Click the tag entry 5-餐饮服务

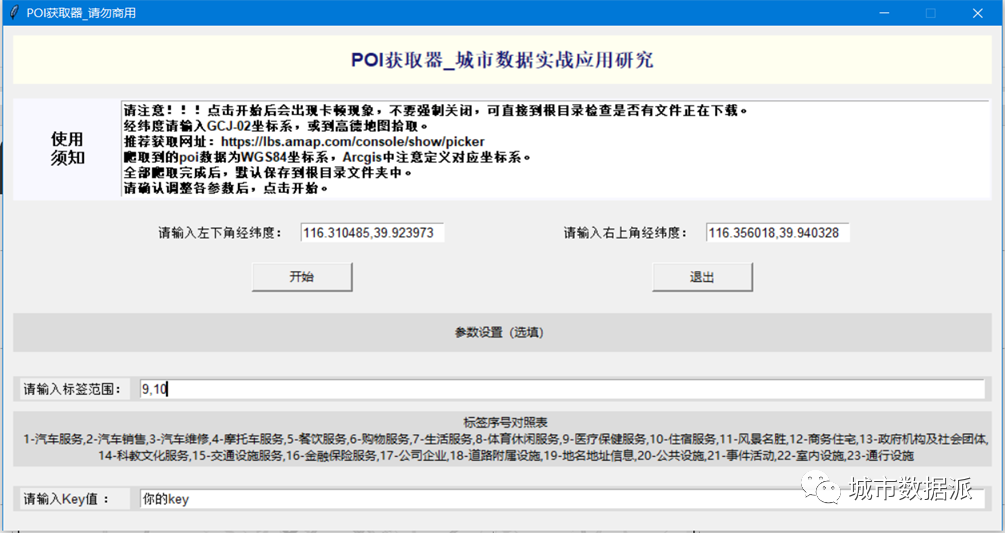pyautogui.click(x=316, y=439)
